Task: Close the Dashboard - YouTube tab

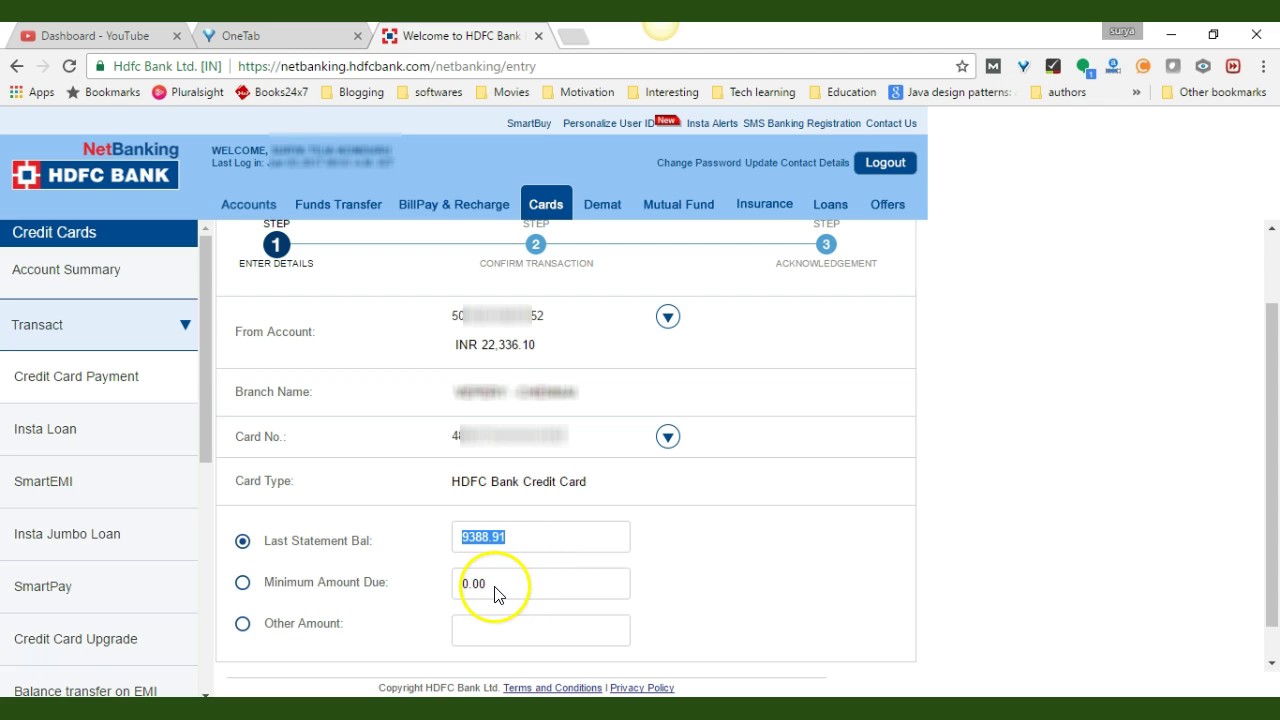Action: [x=177, y=36]
